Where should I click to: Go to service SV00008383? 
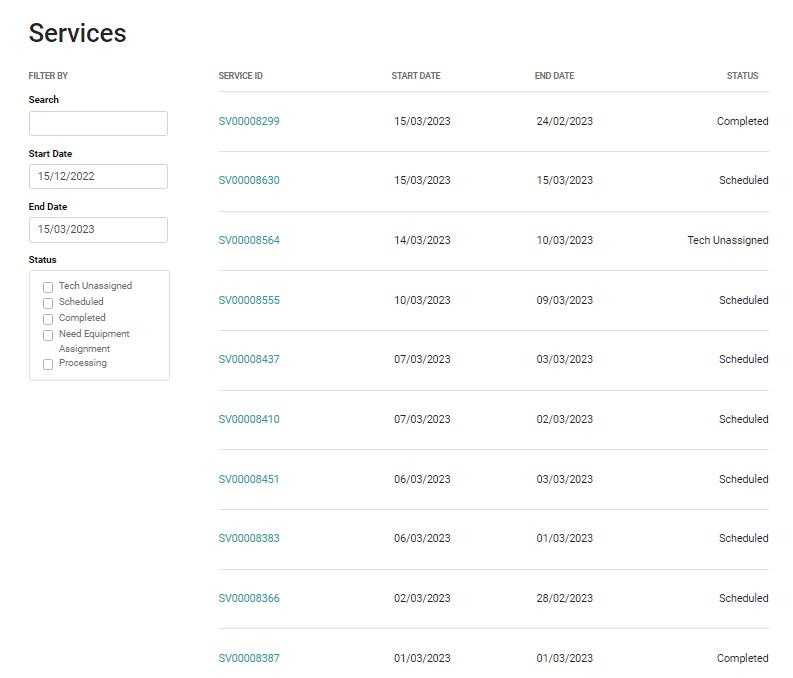tap(249, 538)
